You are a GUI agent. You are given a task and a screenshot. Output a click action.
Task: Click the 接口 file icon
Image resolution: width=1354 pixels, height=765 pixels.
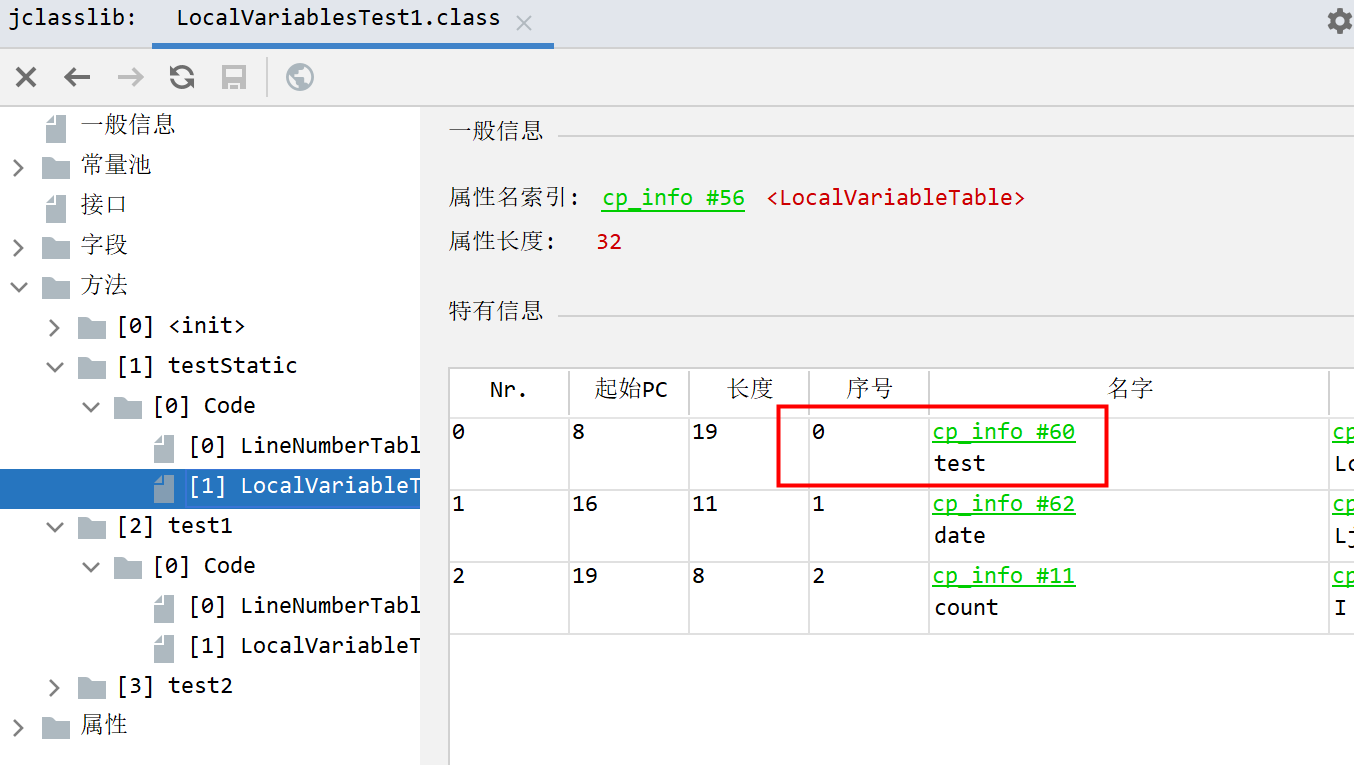tap(57, 207)
